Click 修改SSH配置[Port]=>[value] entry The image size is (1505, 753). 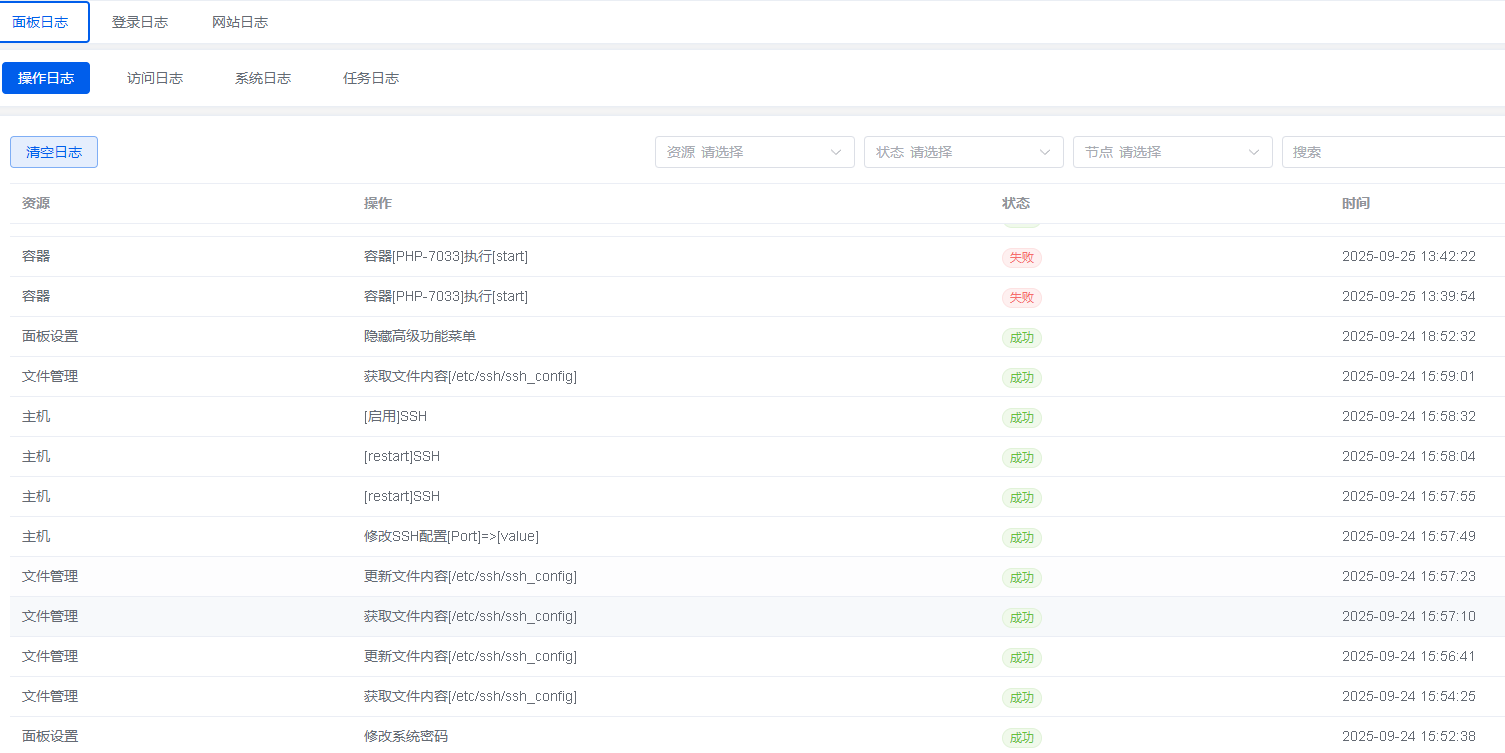coord(451,536)
